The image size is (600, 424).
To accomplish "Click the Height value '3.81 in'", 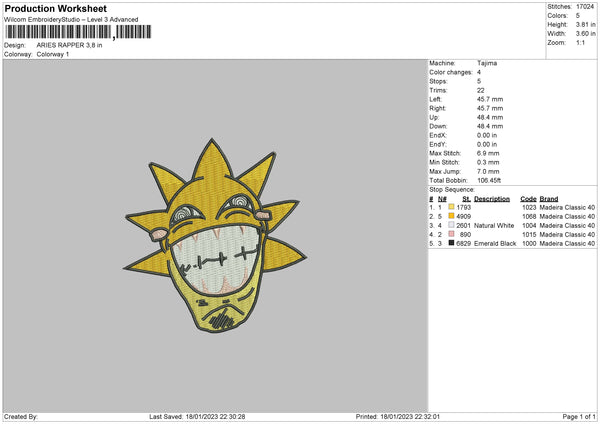I will (585, 24).
